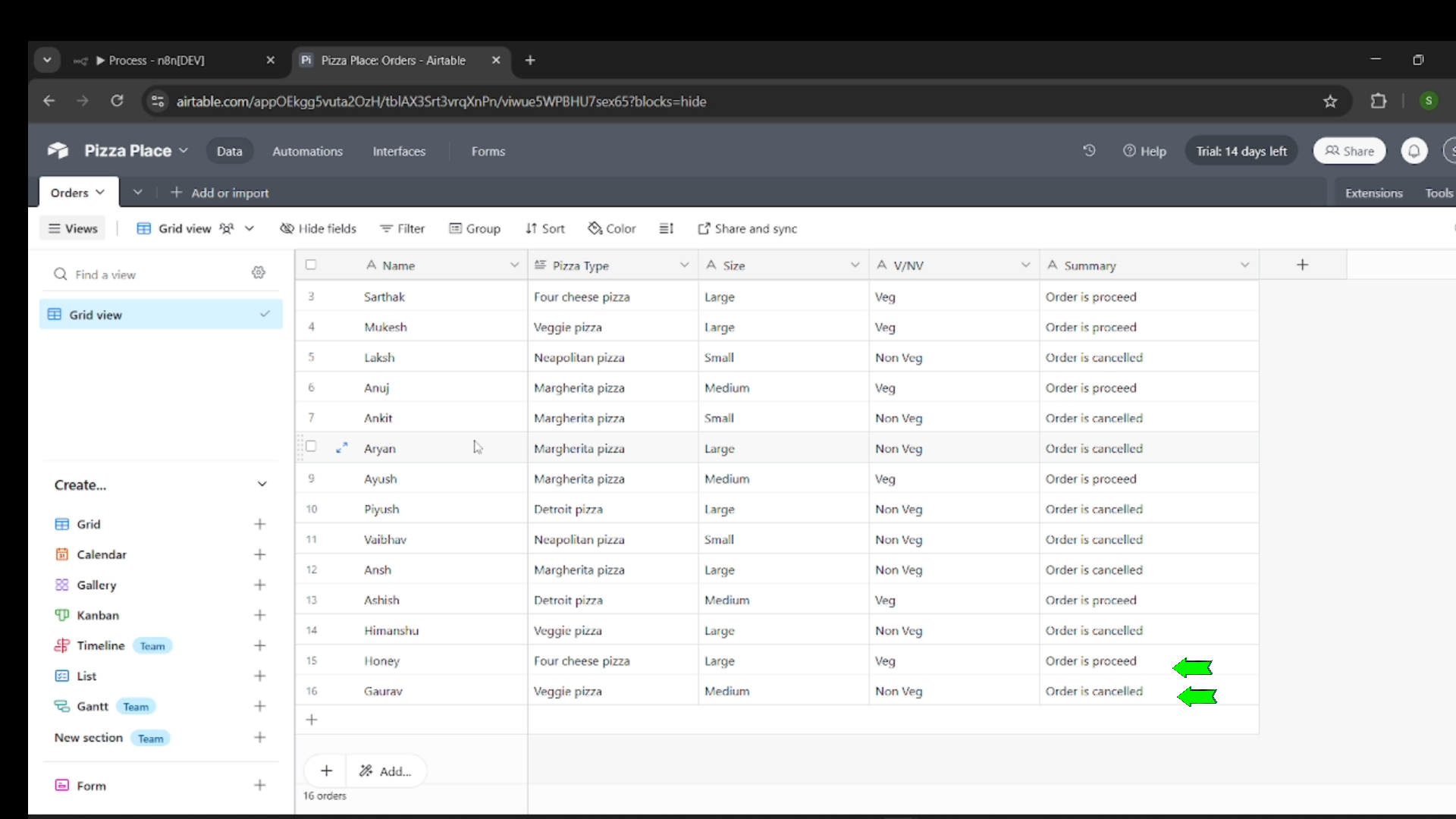Click the Hide fields icon
This screenshot has height=819, width=1456.
(x=287, y=228)
